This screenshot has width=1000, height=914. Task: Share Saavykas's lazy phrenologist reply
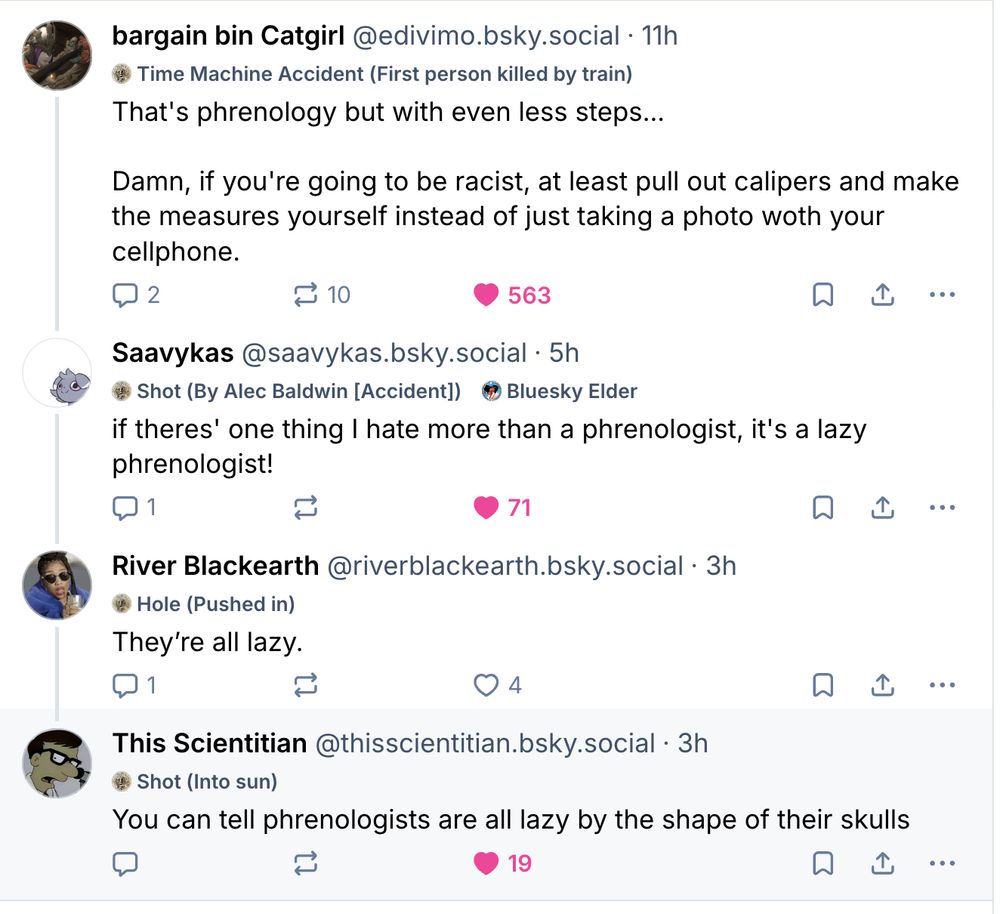(881, 507)
